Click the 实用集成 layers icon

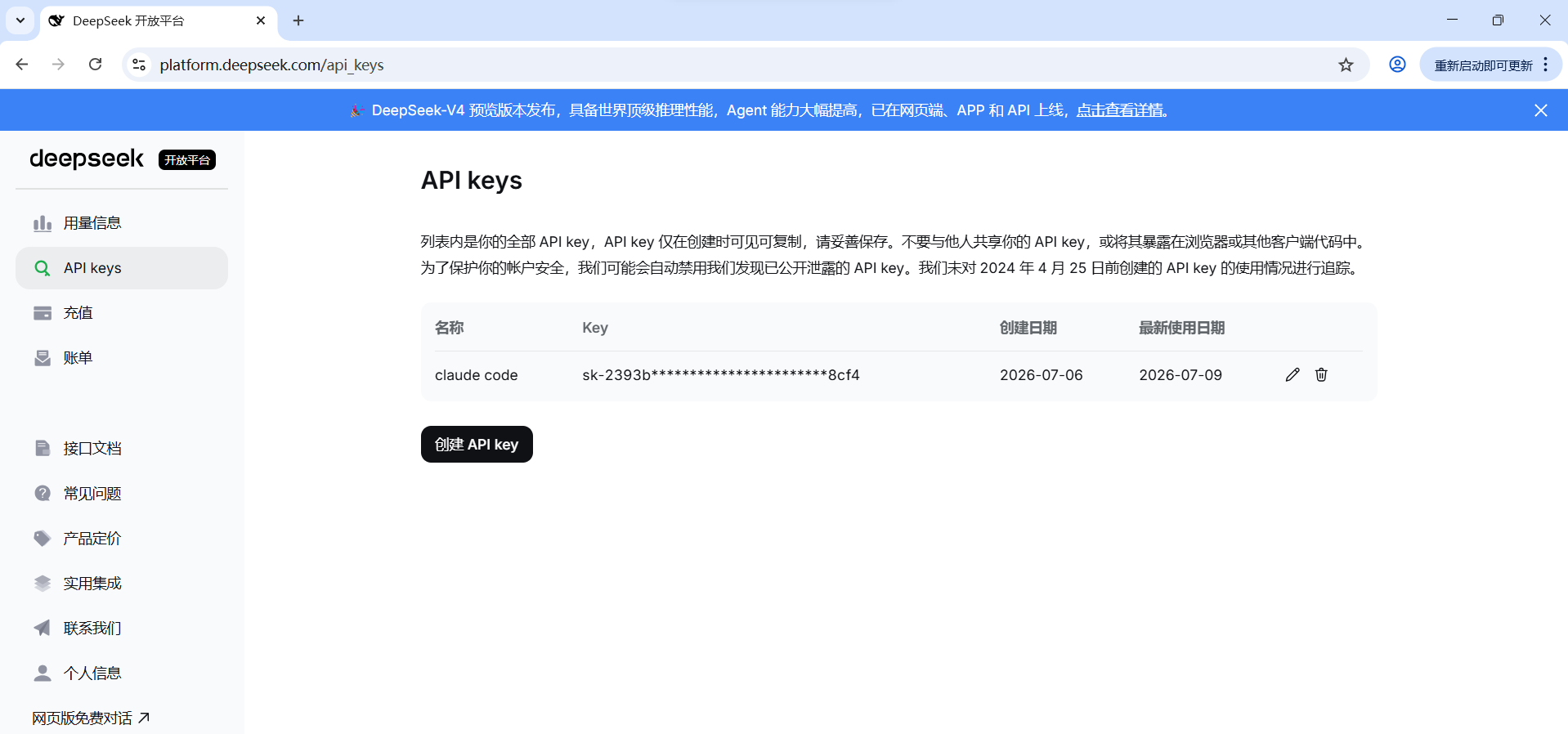click(x=43, y=583)
